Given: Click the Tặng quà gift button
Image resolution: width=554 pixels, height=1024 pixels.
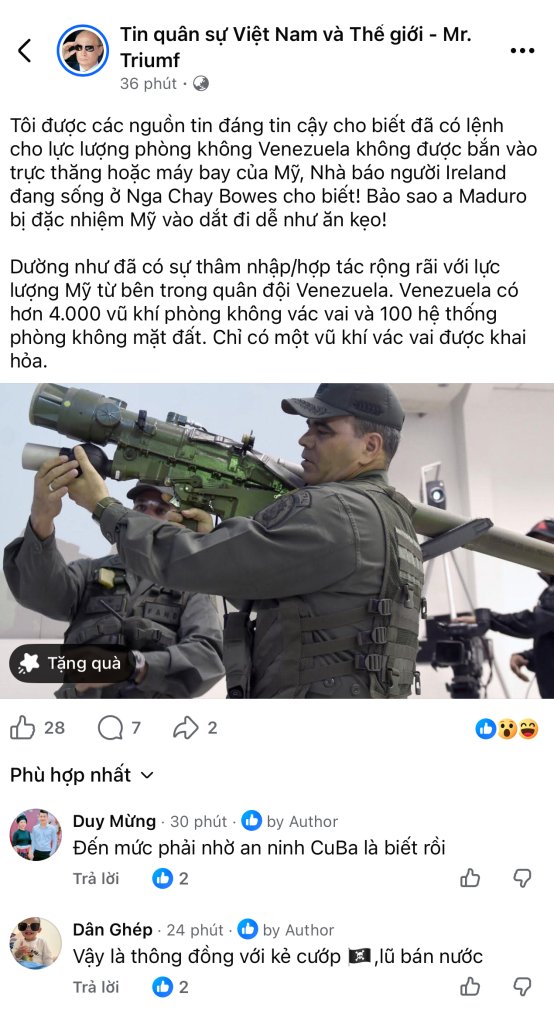Looking at the screenshot, I should pos(71,664).
